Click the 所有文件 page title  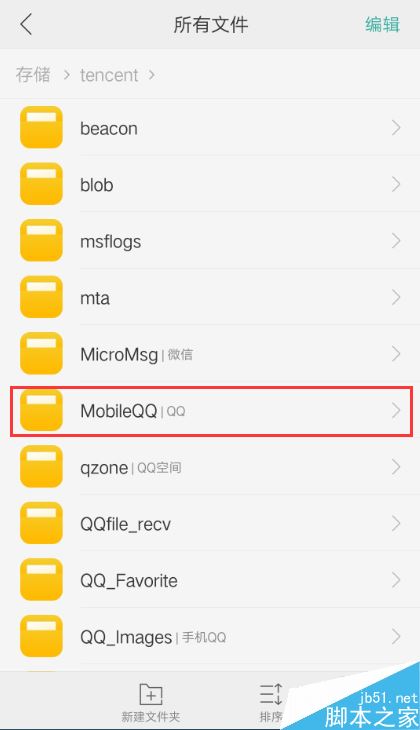(210, 24)
